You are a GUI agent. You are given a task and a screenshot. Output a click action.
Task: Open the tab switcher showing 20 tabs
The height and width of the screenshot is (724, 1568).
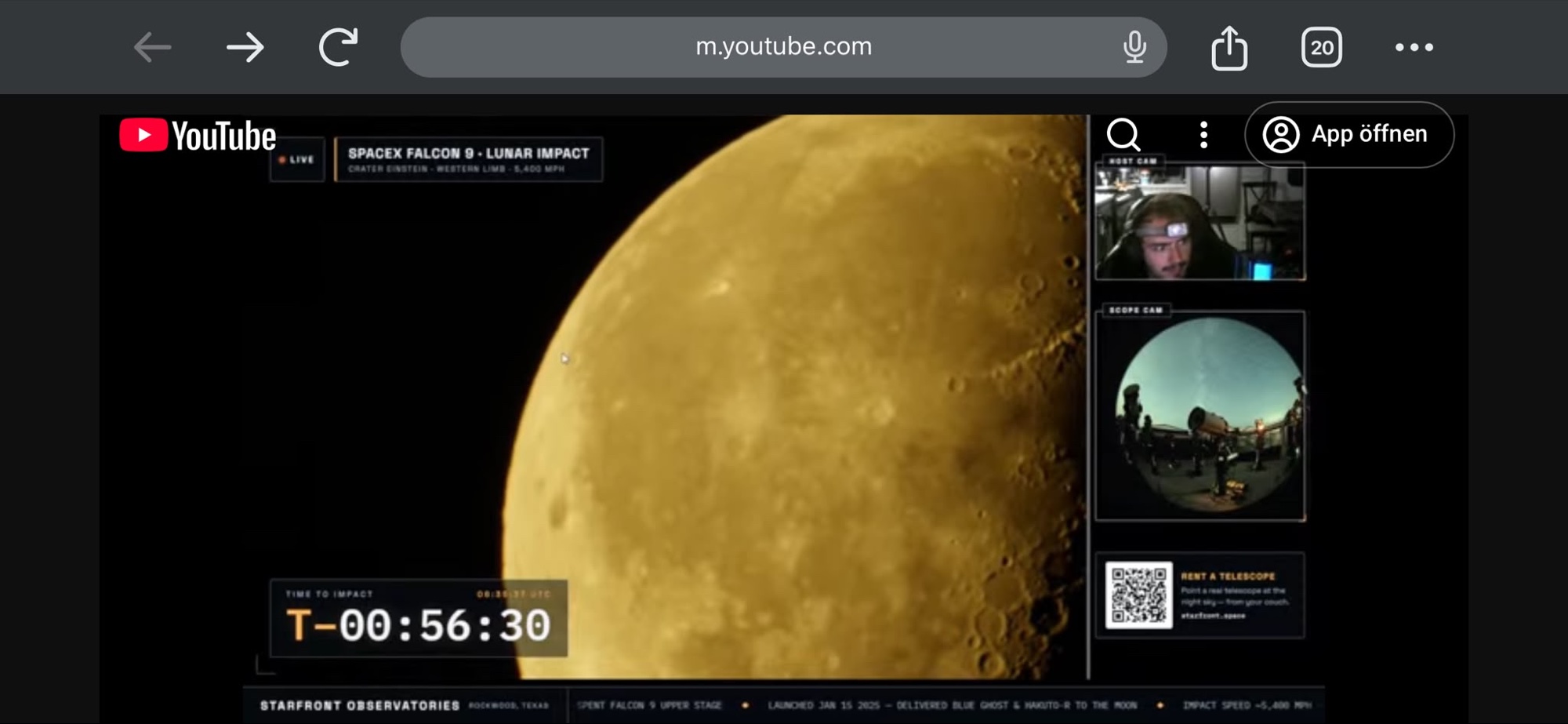(x=1322, y=48)
